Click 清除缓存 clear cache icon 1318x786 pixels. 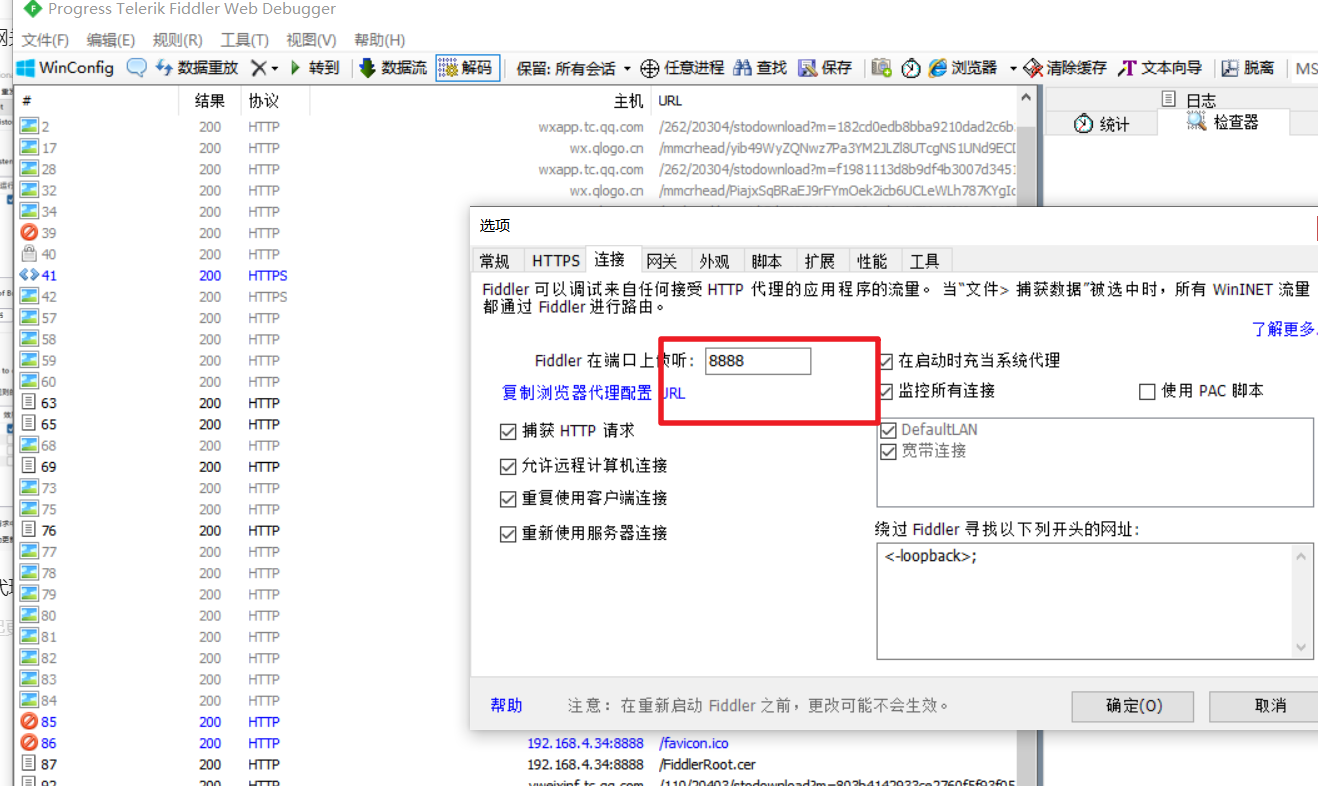coord(1034,68)
